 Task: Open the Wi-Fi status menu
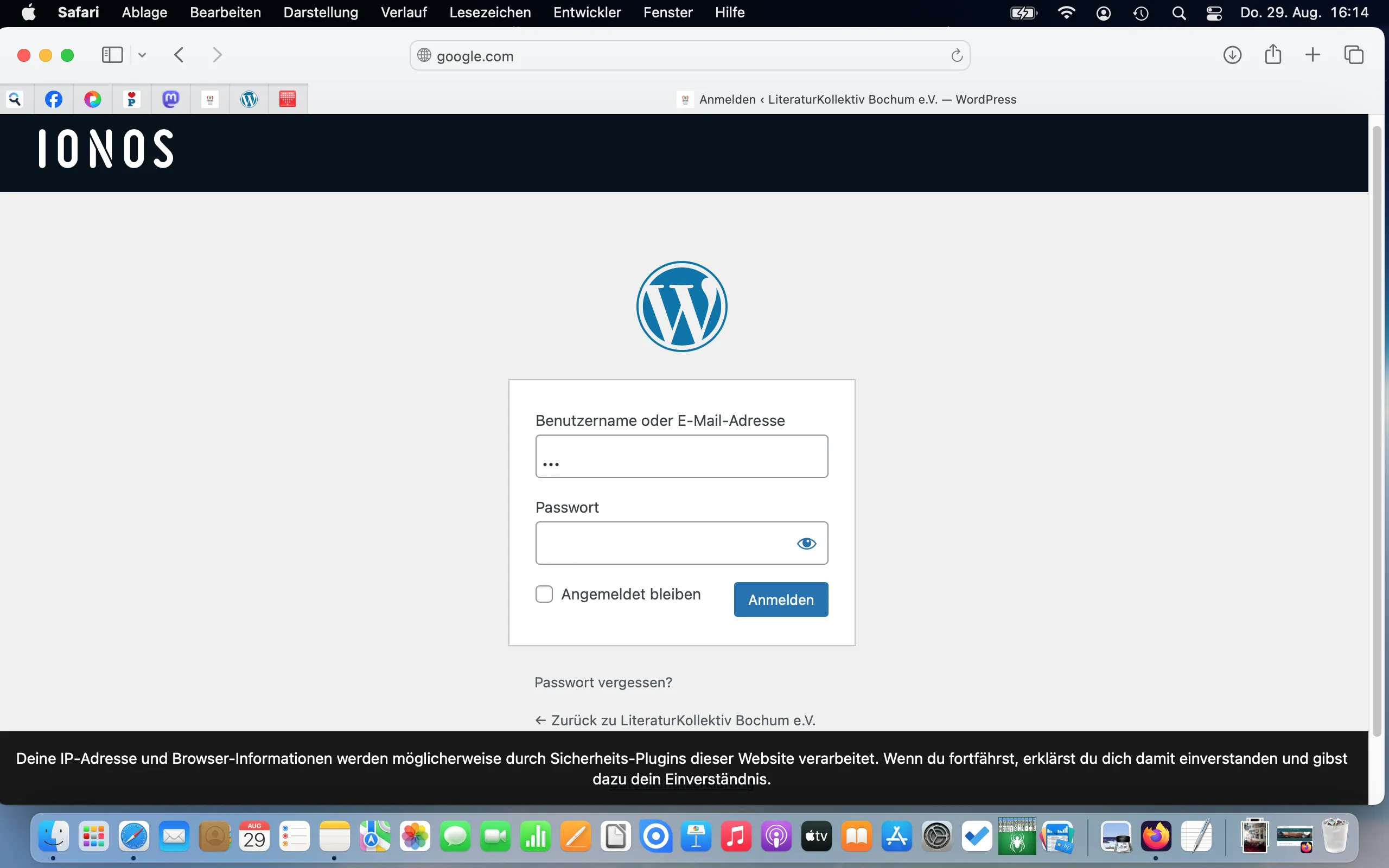1066,12
